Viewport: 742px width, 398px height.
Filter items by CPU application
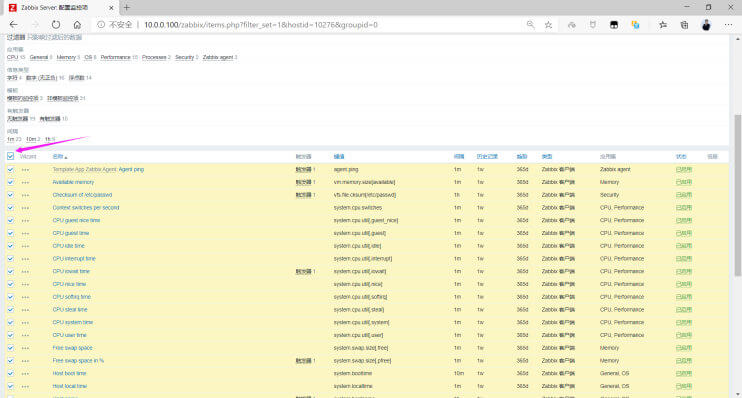(12, 57)
